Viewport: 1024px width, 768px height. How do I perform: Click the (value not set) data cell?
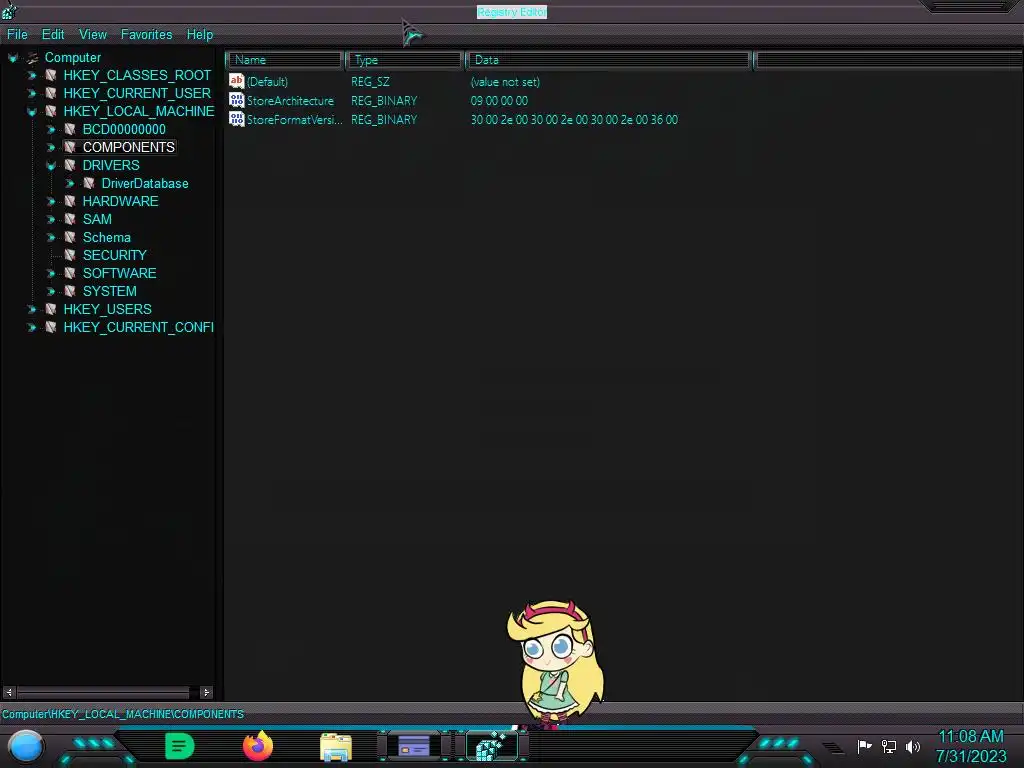click(x=505, y=82)
